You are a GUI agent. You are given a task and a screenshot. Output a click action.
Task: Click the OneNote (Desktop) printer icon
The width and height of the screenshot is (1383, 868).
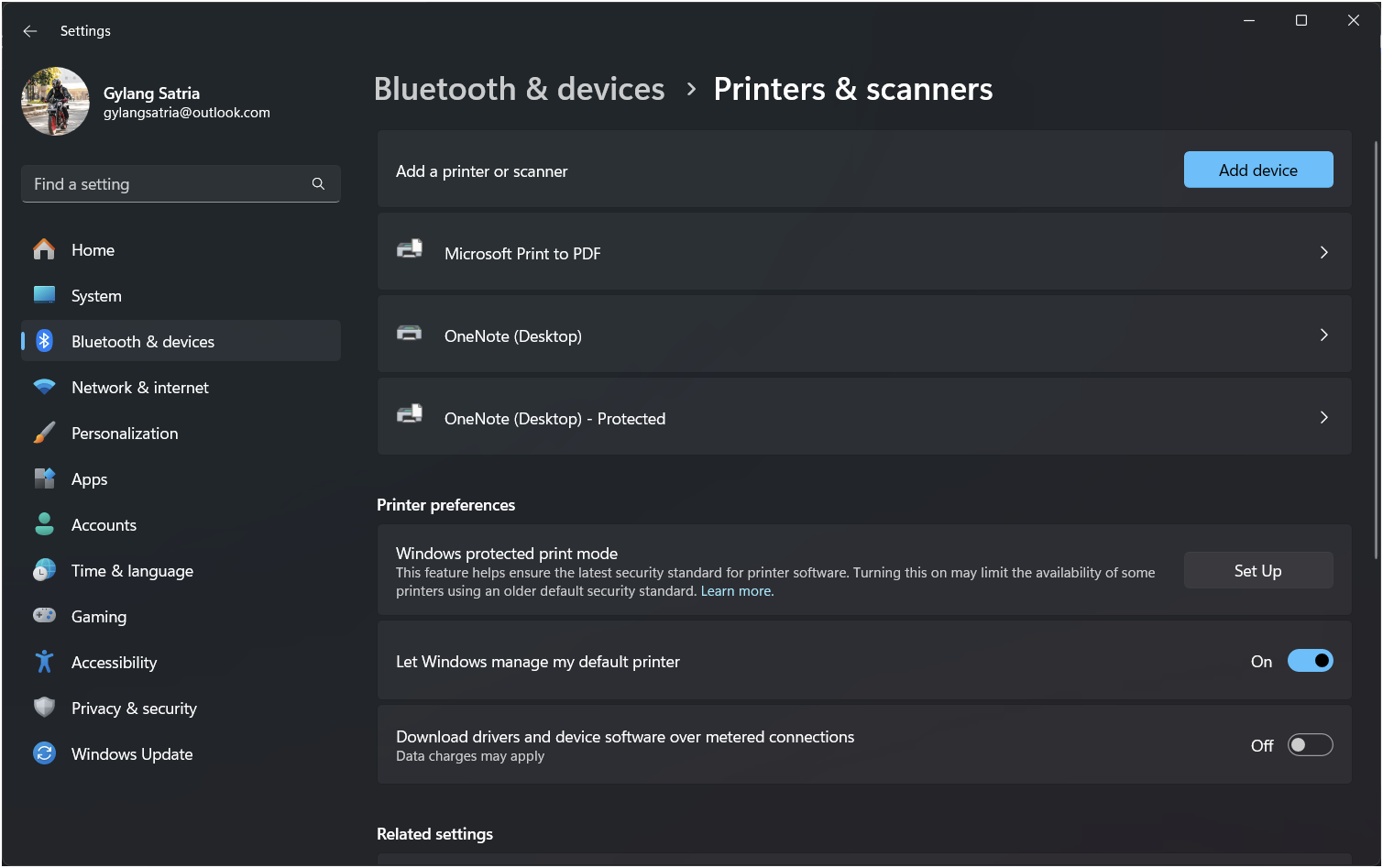410,332
